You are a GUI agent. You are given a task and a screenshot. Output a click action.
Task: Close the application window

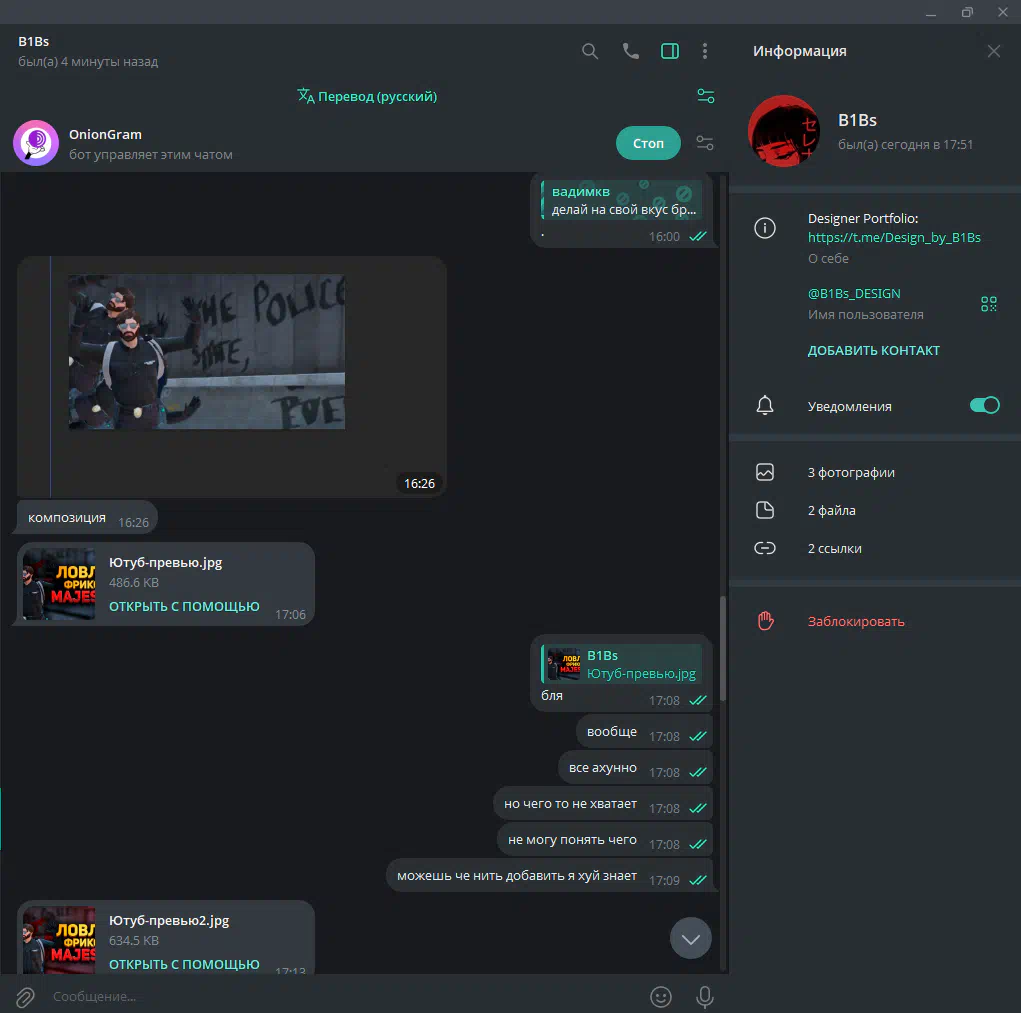tap(1003, 12)
